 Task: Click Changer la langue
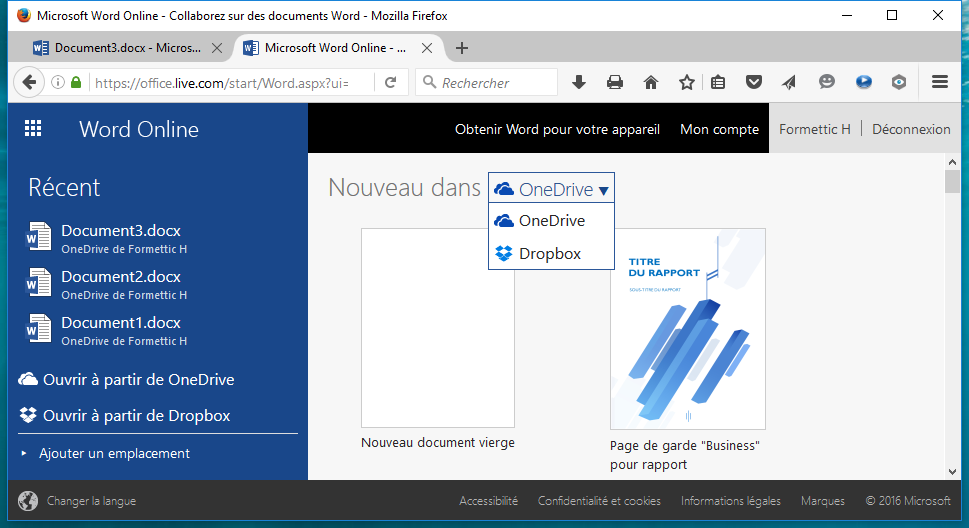pyautogui.click(x=91, y=501)
